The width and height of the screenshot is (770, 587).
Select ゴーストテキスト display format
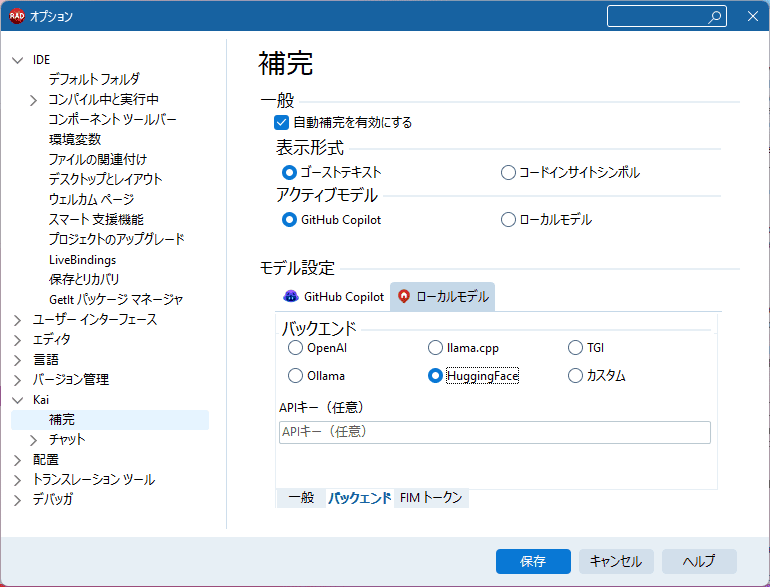pyautogui.click(x=289, y=172)
